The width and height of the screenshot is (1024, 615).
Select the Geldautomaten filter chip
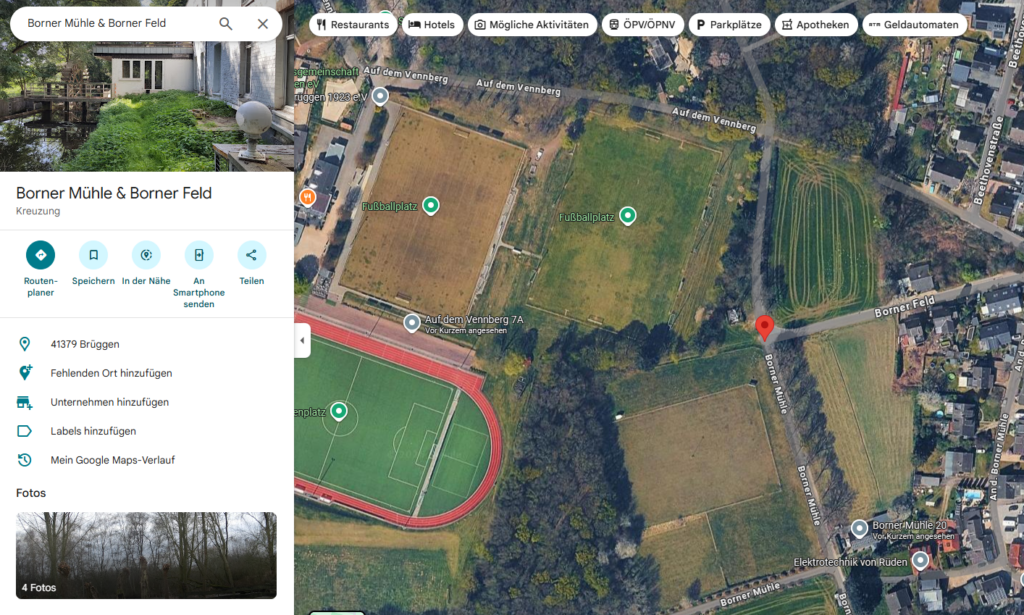coord(914,25)
